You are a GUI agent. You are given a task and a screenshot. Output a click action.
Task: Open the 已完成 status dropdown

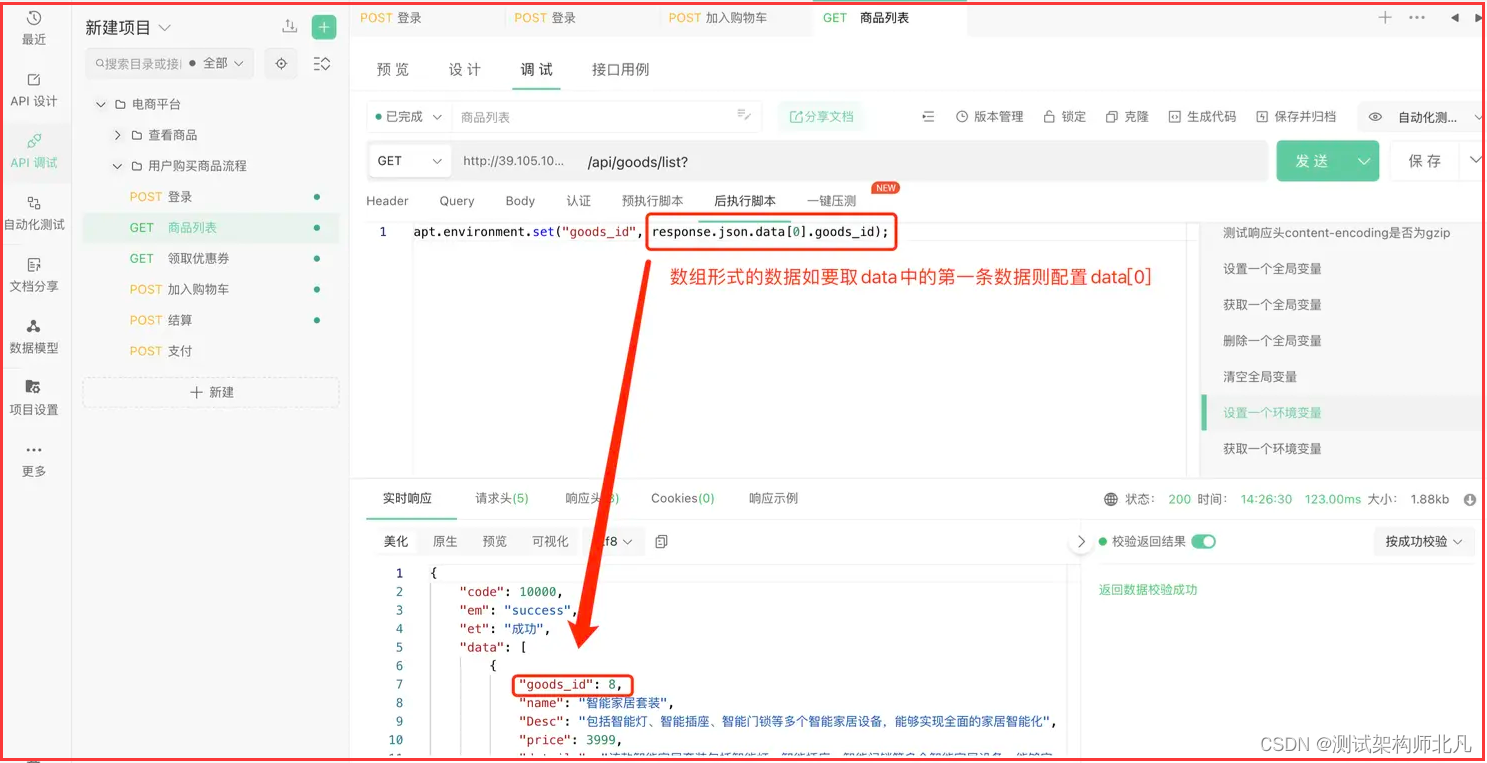click(409, 117)
